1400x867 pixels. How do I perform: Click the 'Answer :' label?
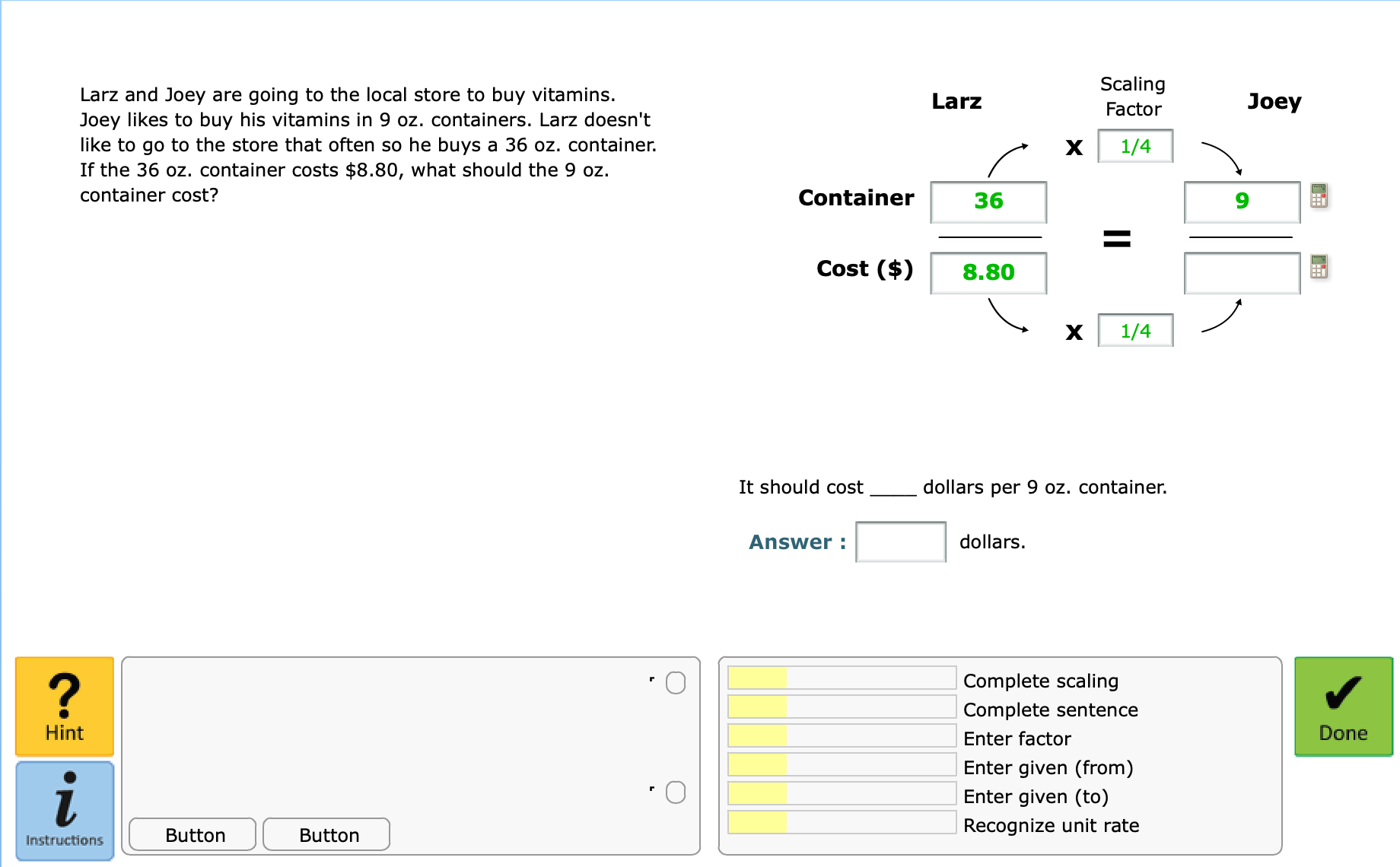(797, 541)
